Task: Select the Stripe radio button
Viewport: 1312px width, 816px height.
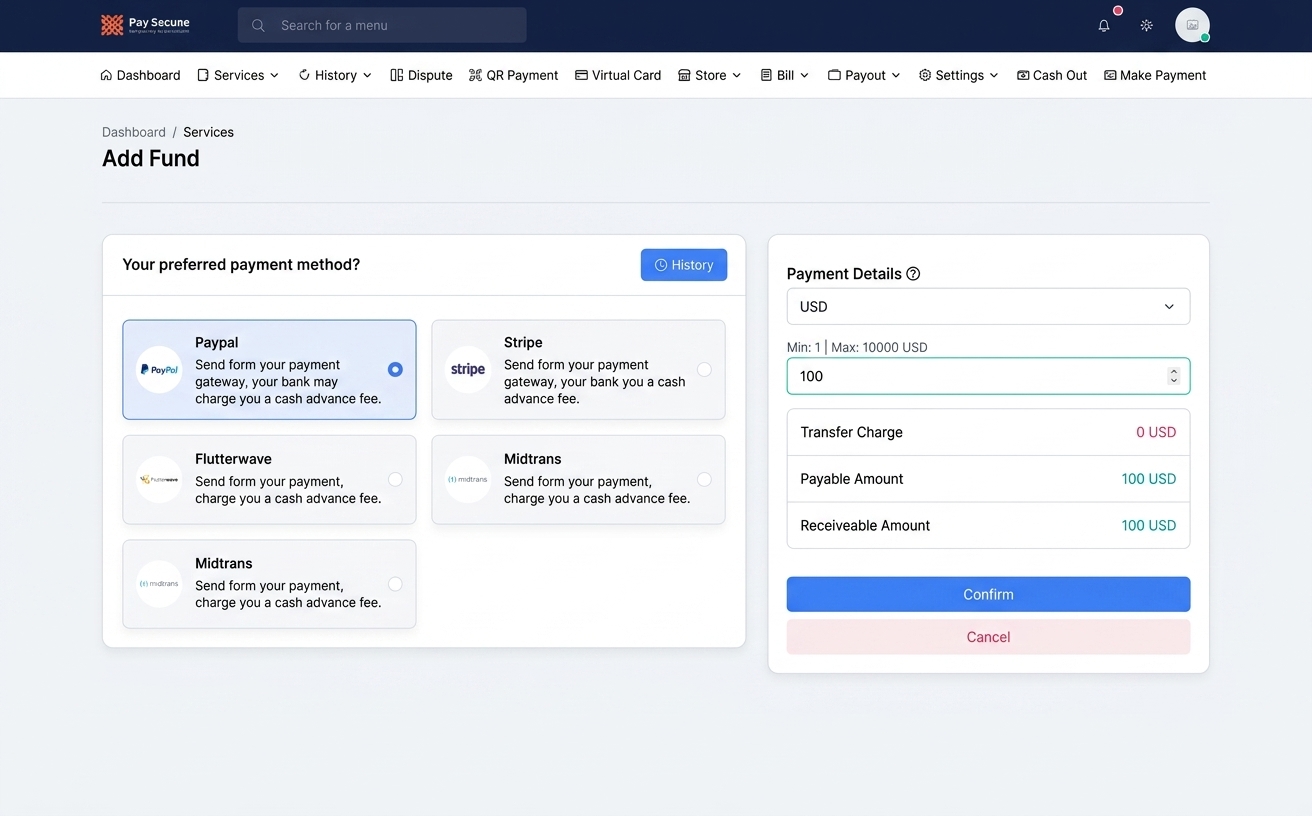Action: coord(704,369)
